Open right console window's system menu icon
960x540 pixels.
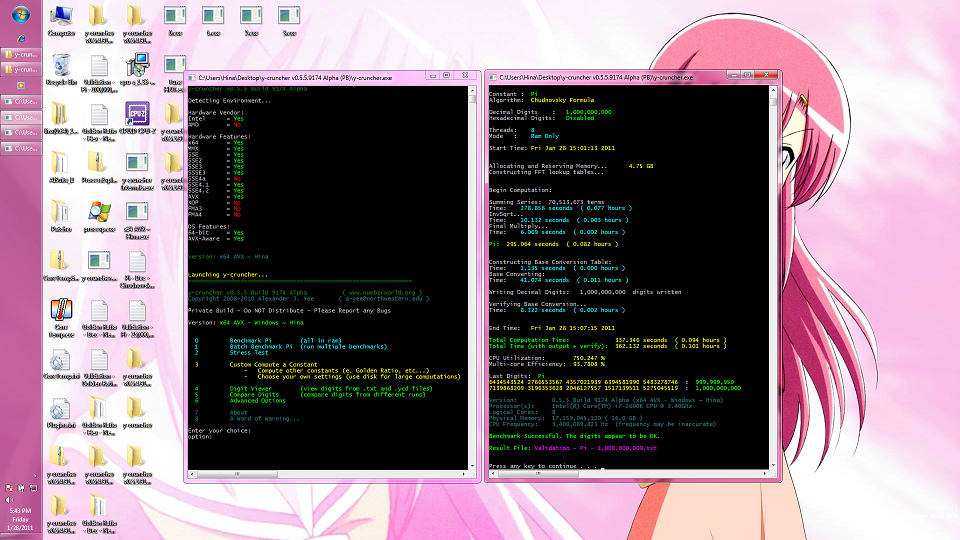[492, 76]
